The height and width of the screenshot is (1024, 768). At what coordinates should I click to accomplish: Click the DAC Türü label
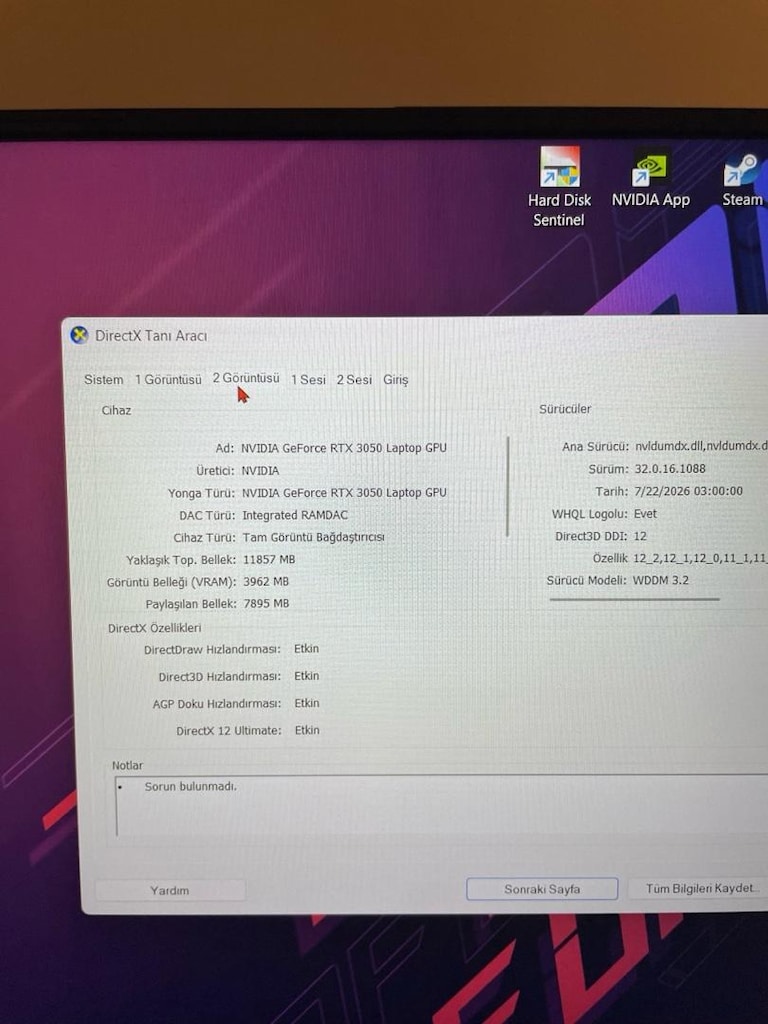coord(207,515)
